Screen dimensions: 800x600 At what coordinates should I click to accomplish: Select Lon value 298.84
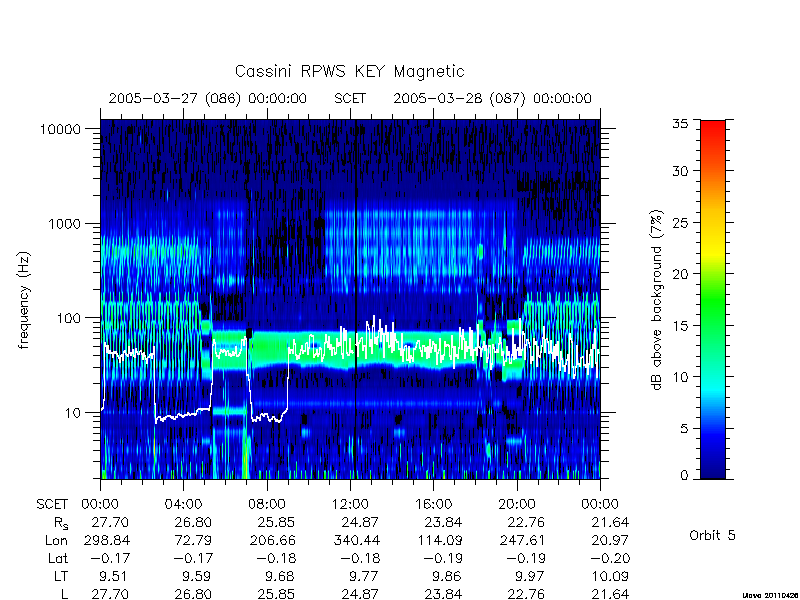[x=106, y=540]
